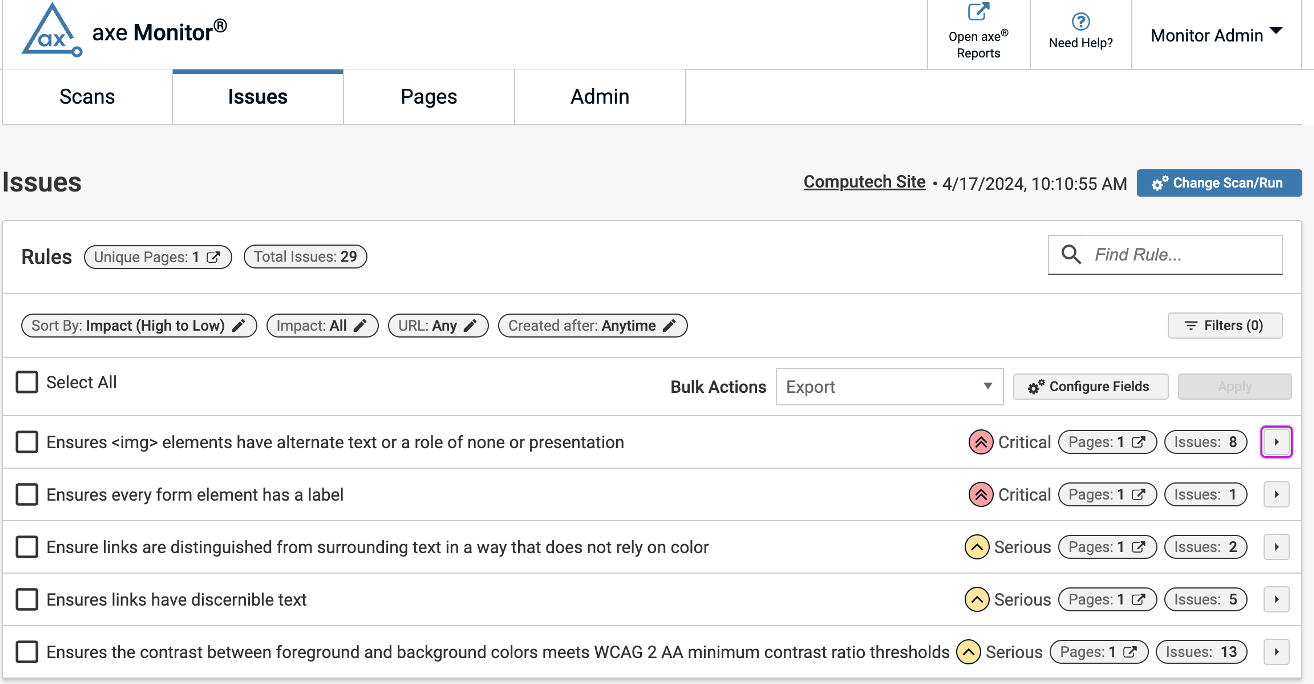This screenshot has width=1314, height=684.
Task: Open Pages: 1 link for discernible text rule
Action: (x=1107, y=600)
